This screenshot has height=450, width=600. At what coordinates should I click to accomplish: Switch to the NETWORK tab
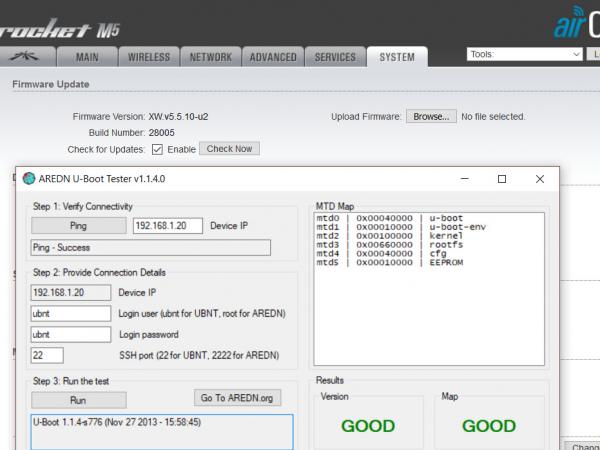(211, 57)
